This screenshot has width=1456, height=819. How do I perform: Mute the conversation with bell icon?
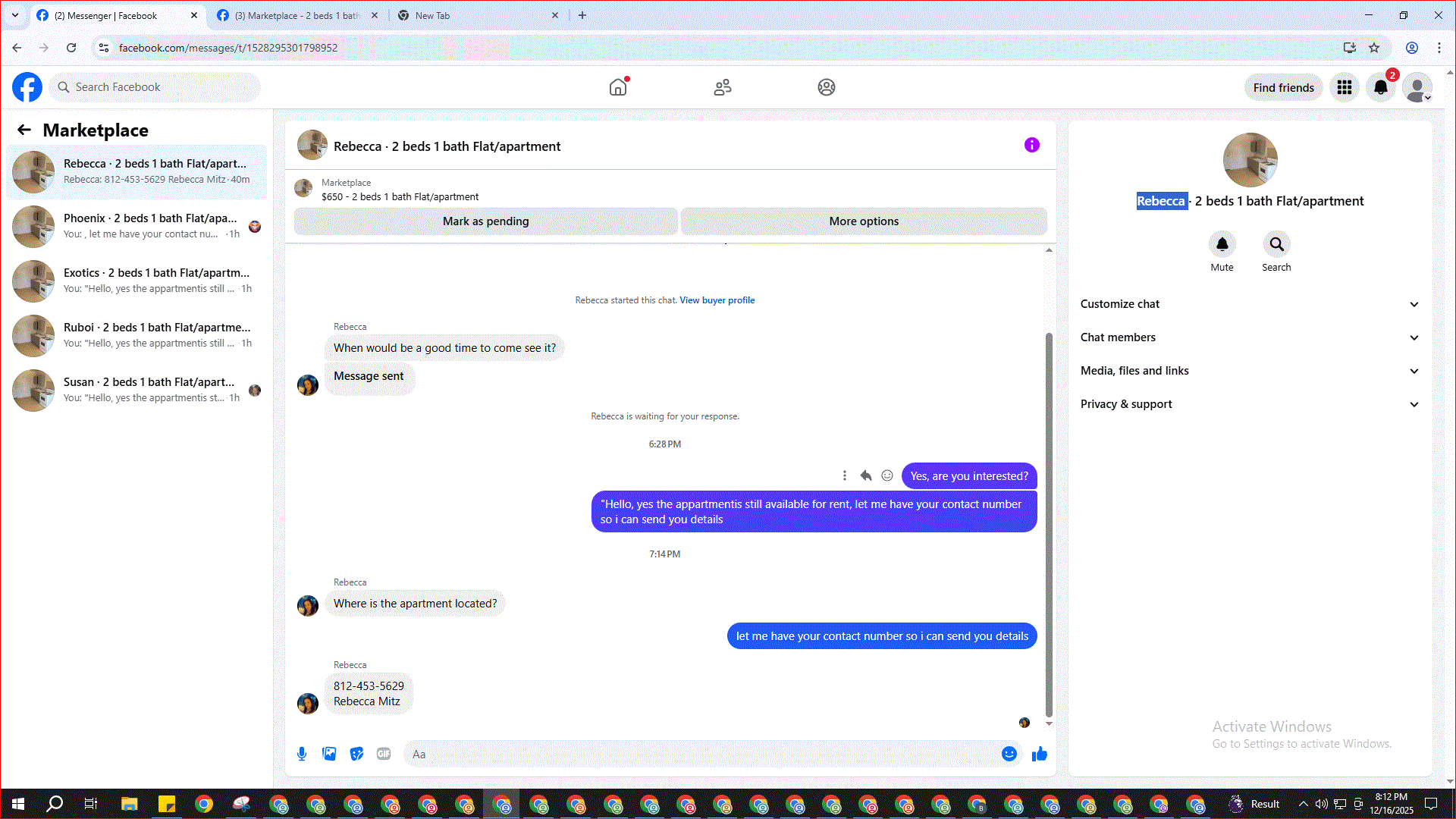[1222, 244]
